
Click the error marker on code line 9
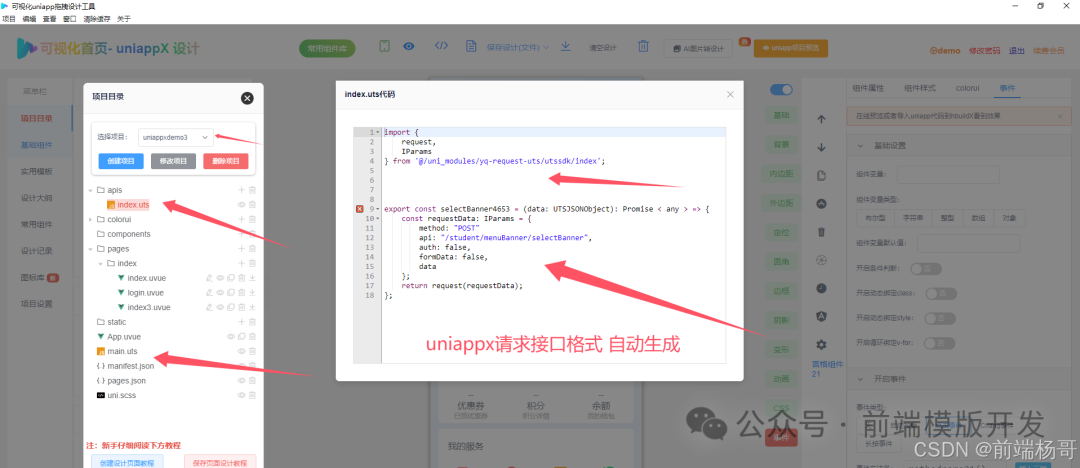359,209
